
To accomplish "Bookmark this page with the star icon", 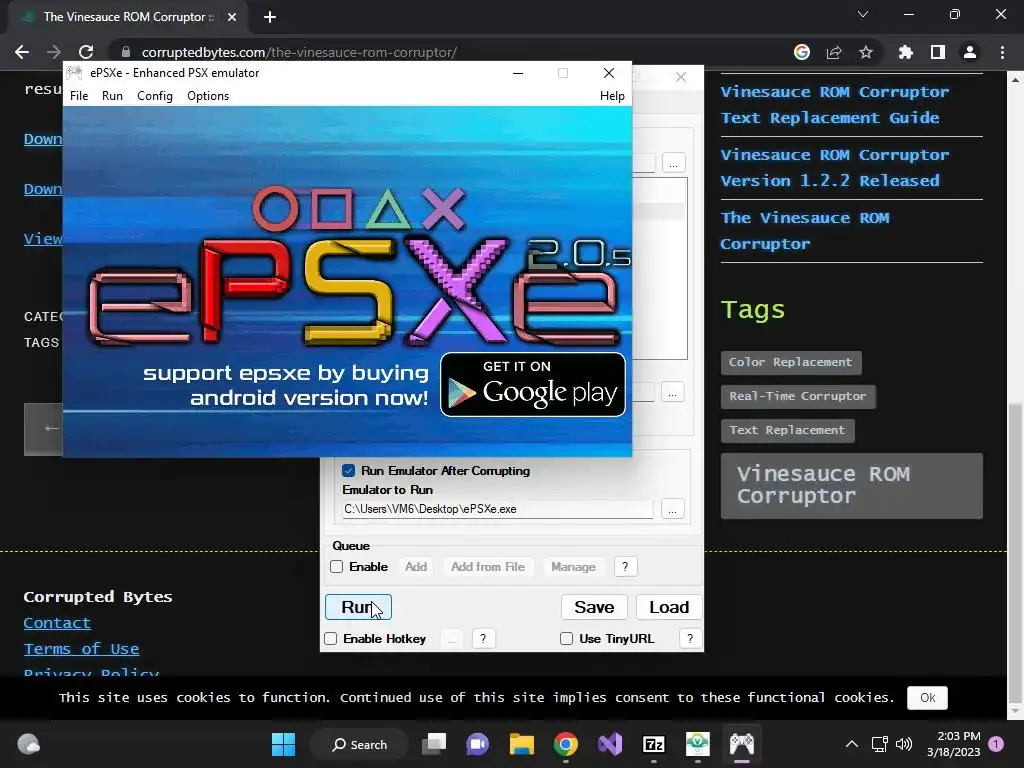I will 866,52.
